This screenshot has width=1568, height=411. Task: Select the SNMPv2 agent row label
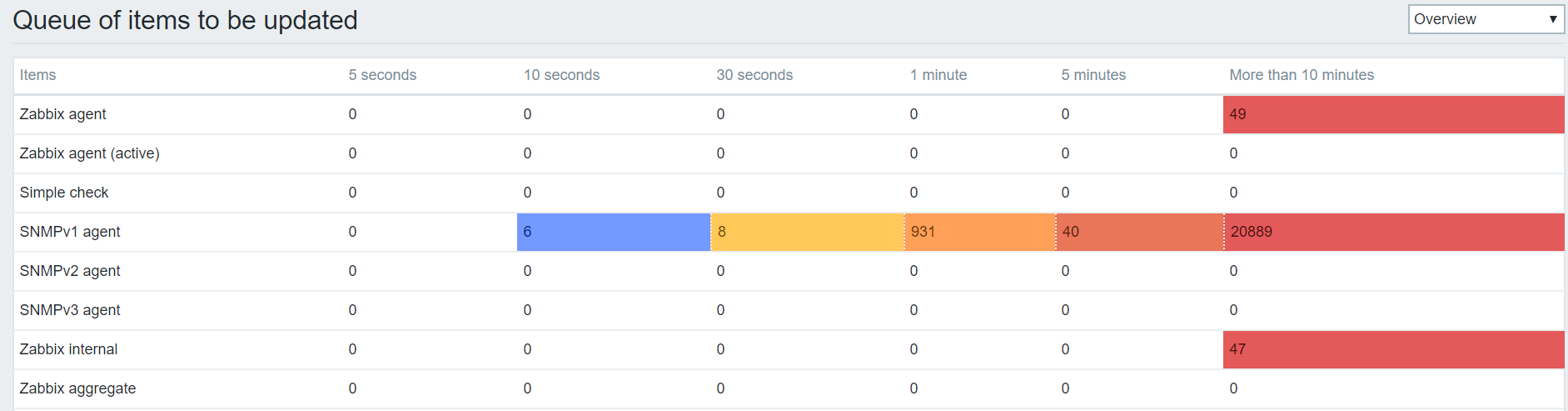coord(70,271)
